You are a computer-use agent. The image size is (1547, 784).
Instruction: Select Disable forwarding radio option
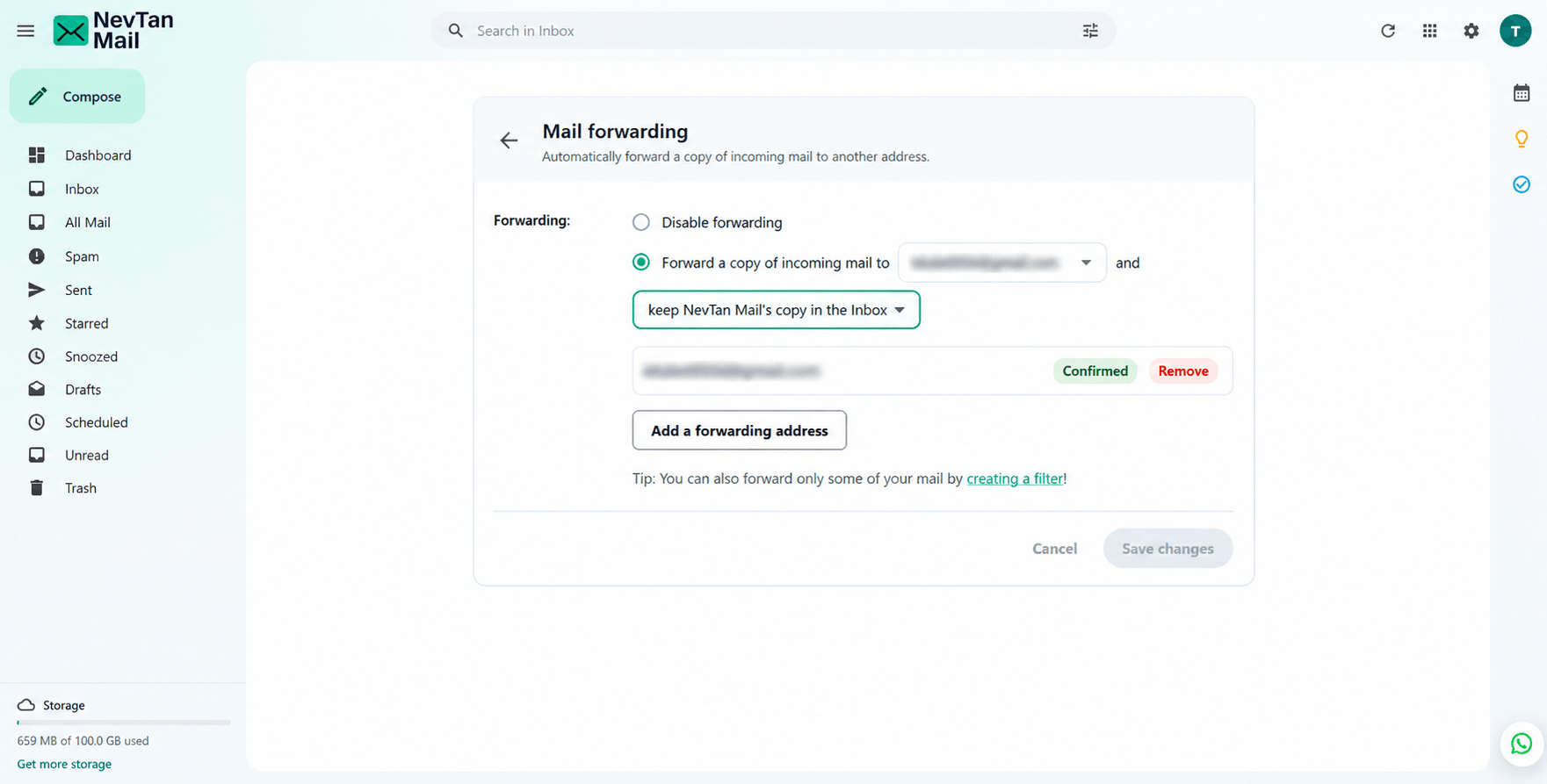[x=641, y=222]
